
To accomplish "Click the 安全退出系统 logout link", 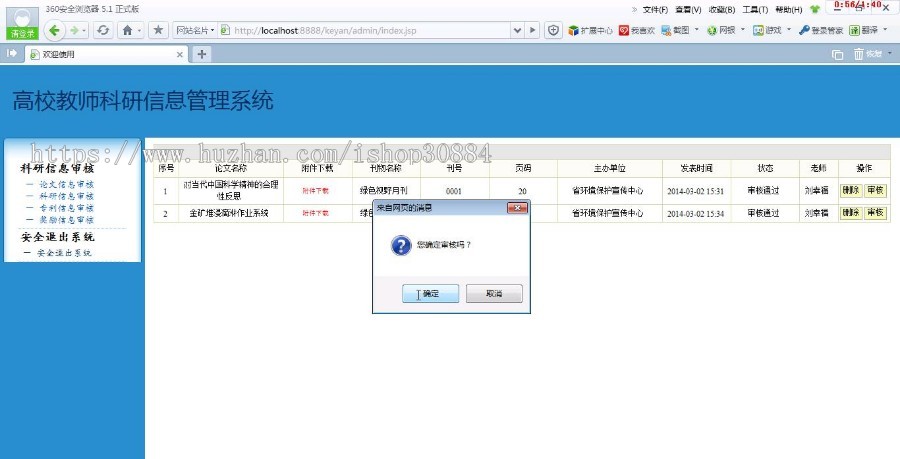I will [x=64, y=252].
